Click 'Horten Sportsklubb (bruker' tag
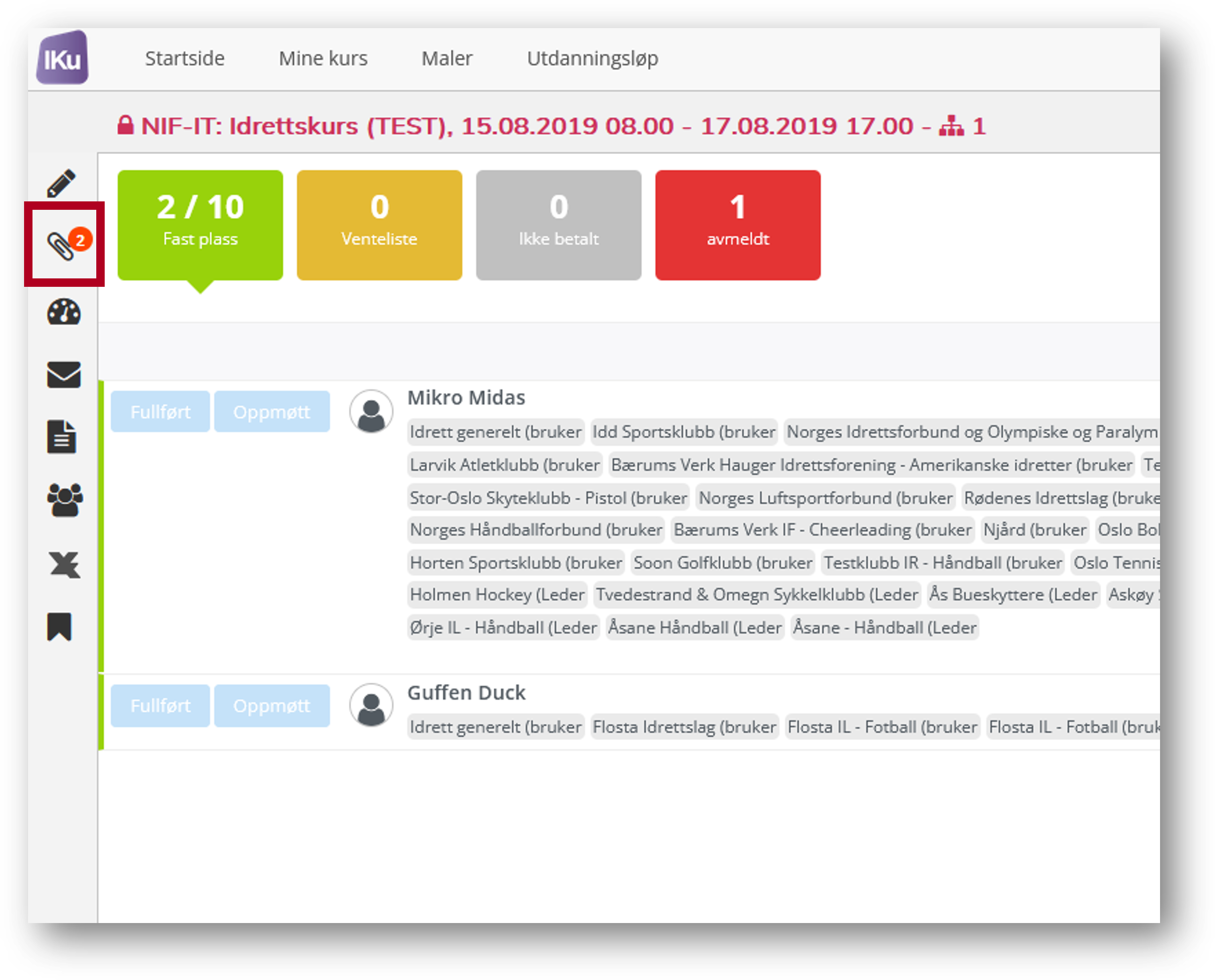 [516, 563]
